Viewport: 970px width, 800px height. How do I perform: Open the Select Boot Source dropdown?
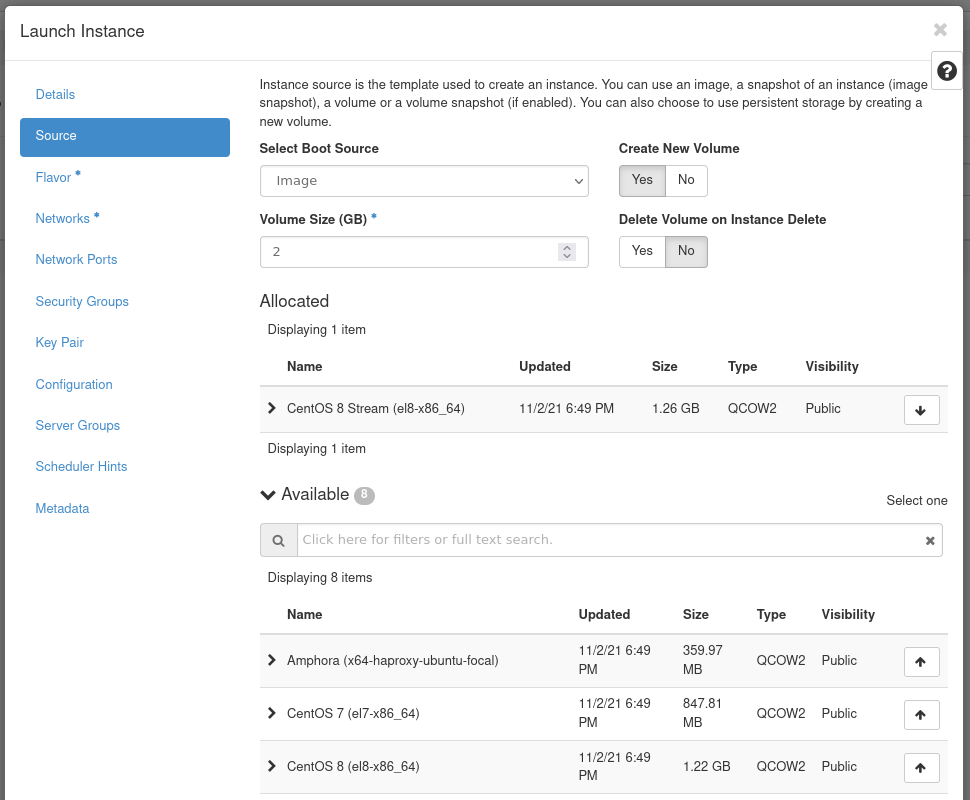pos(424,181)
